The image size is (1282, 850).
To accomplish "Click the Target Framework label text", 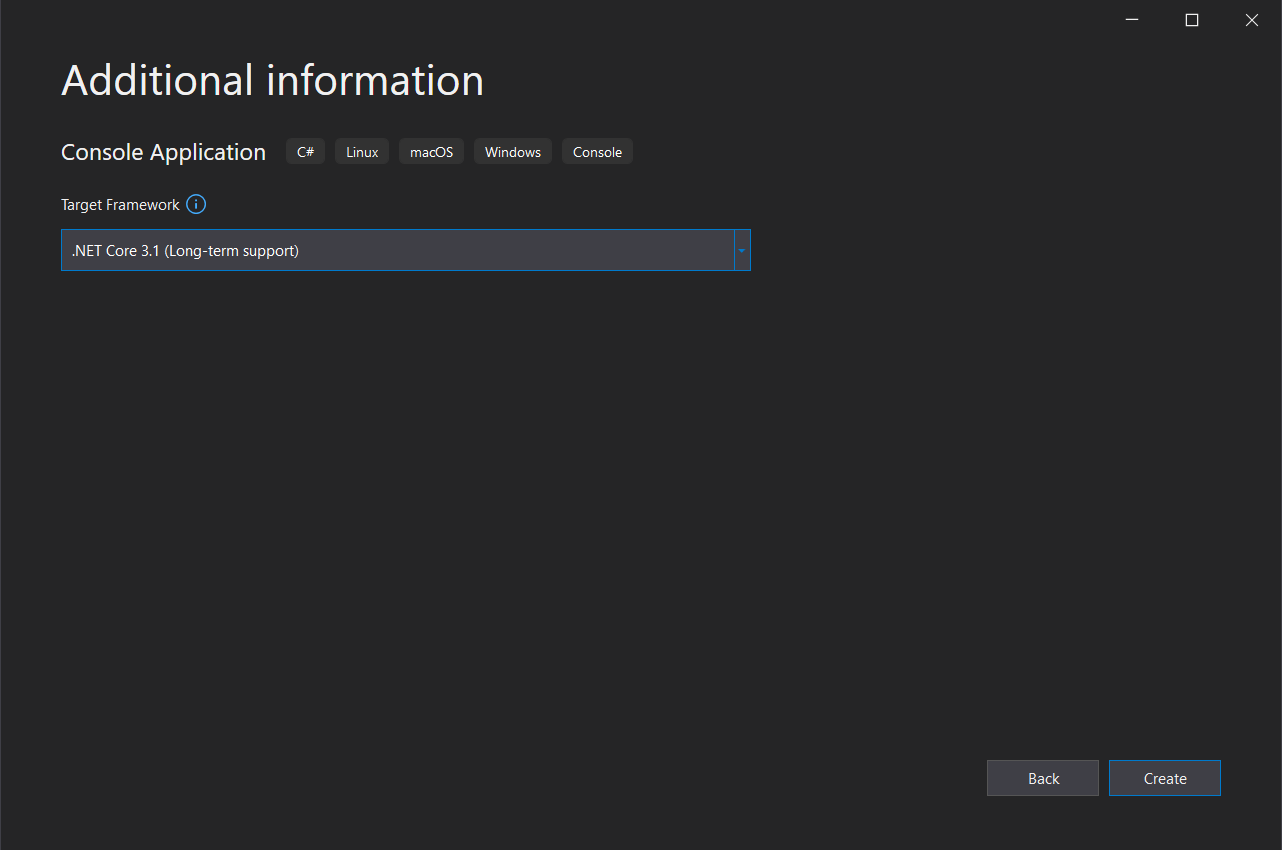I will 120,204.
